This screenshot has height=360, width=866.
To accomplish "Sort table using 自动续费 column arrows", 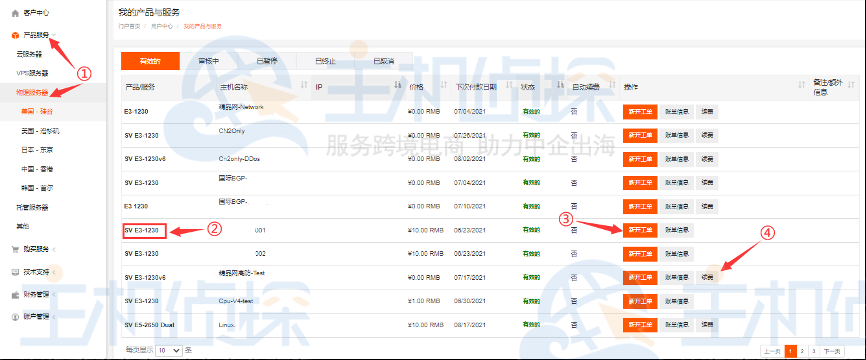I will 611,84.
